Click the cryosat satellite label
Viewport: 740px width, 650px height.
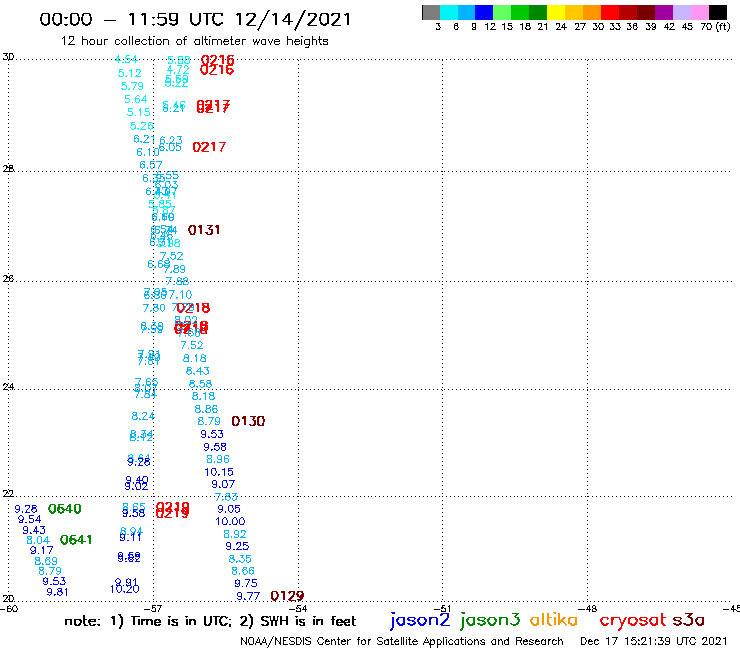click(633, 620)
